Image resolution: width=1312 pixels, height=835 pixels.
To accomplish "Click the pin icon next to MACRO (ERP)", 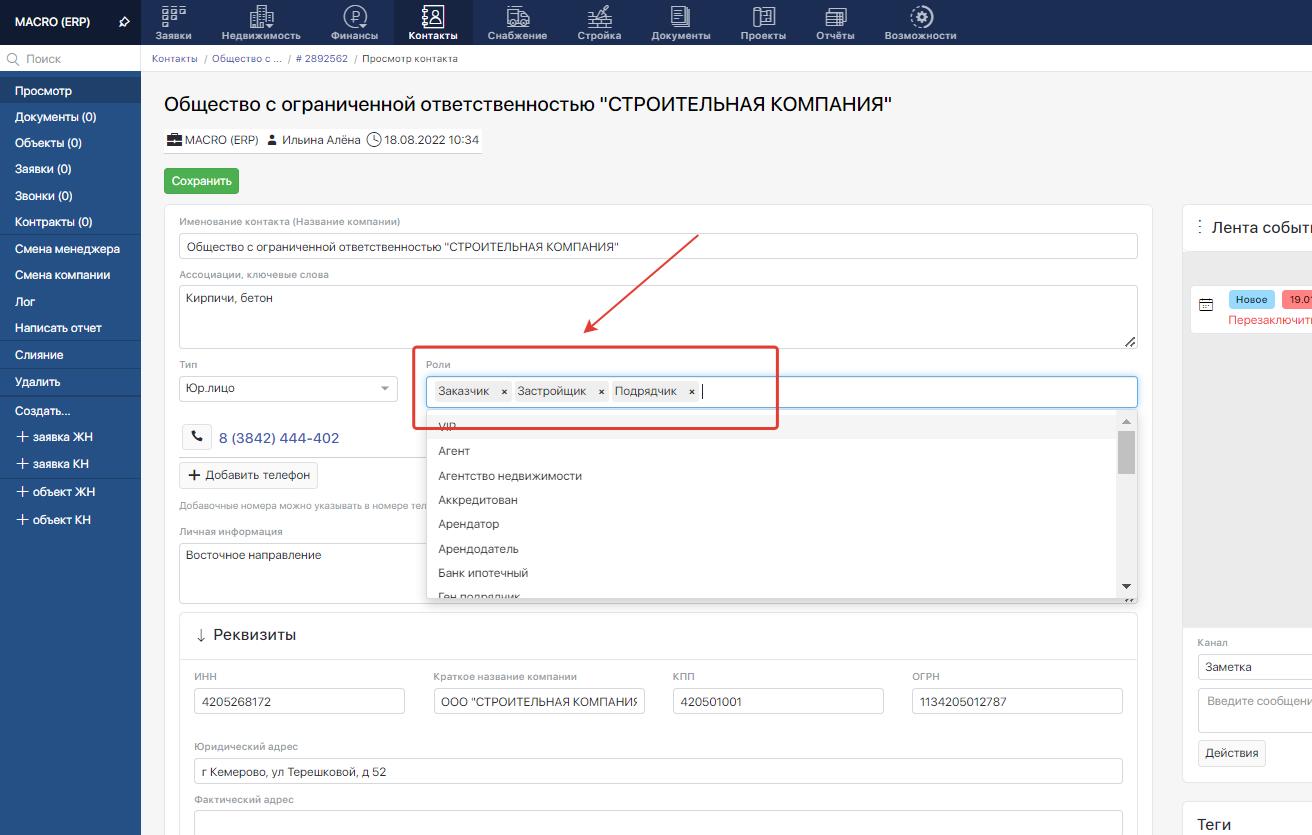I will point(124,21).
